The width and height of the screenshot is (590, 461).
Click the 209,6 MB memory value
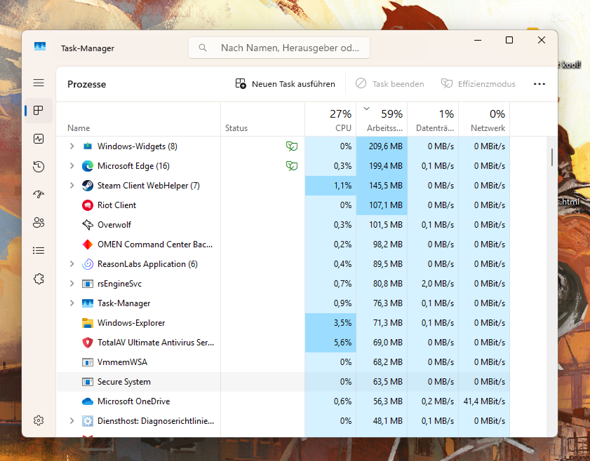point(385,146)
